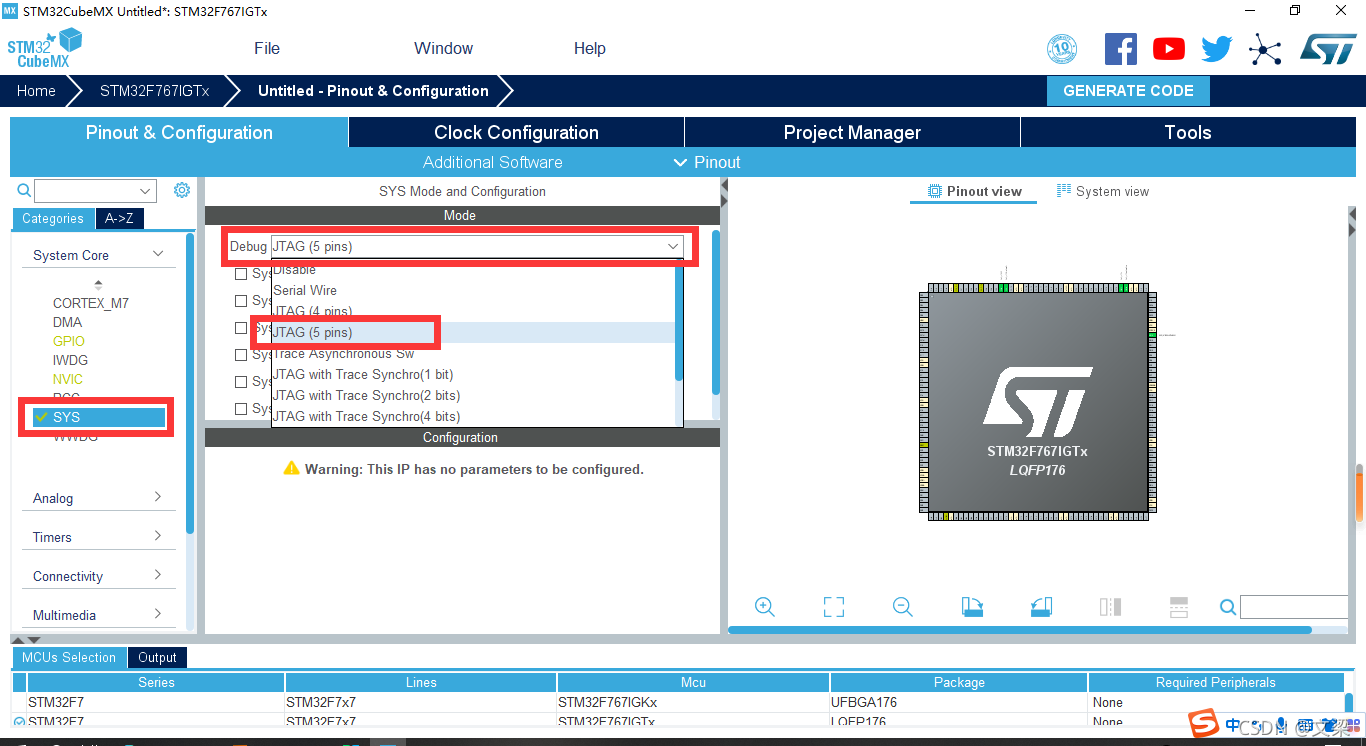
Task: Click the search magnifier above Categories
Action: tap(24, 190)
